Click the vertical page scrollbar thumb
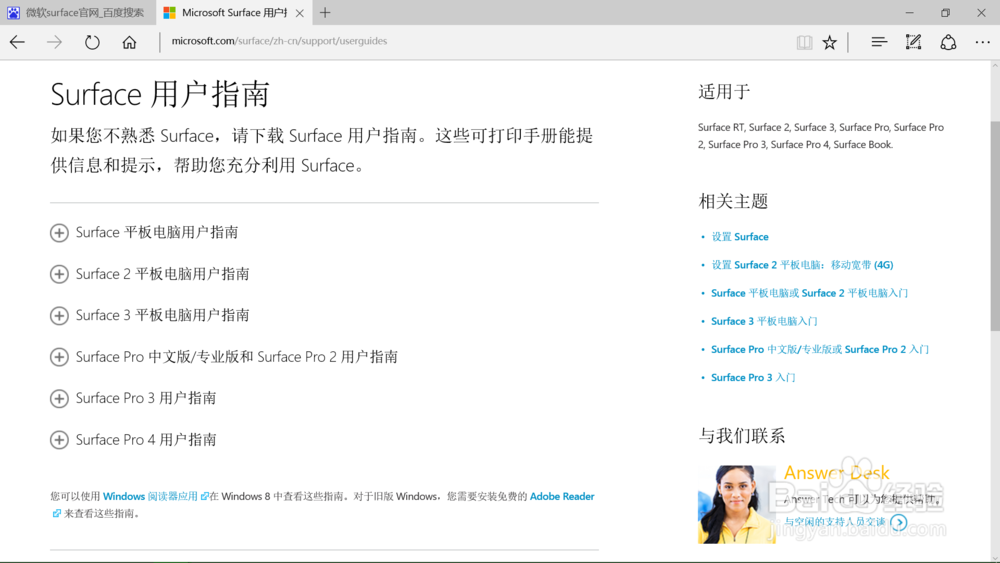 point(995,226)
